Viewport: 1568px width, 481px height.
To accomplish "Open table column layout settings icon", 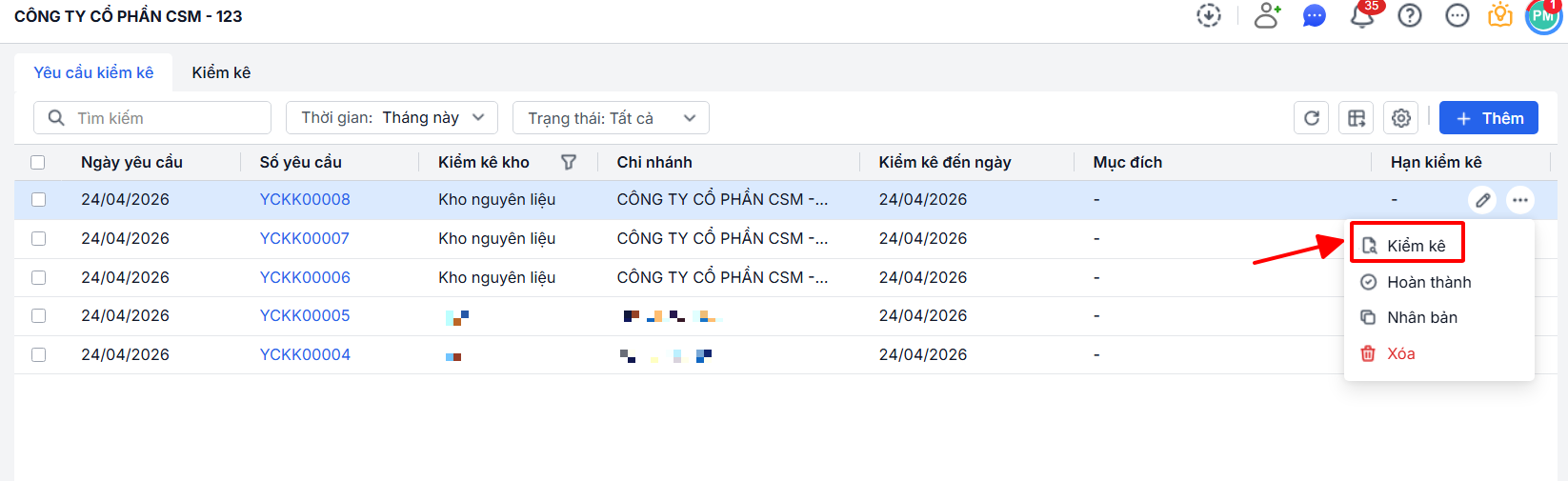I will pos(1357,118).
